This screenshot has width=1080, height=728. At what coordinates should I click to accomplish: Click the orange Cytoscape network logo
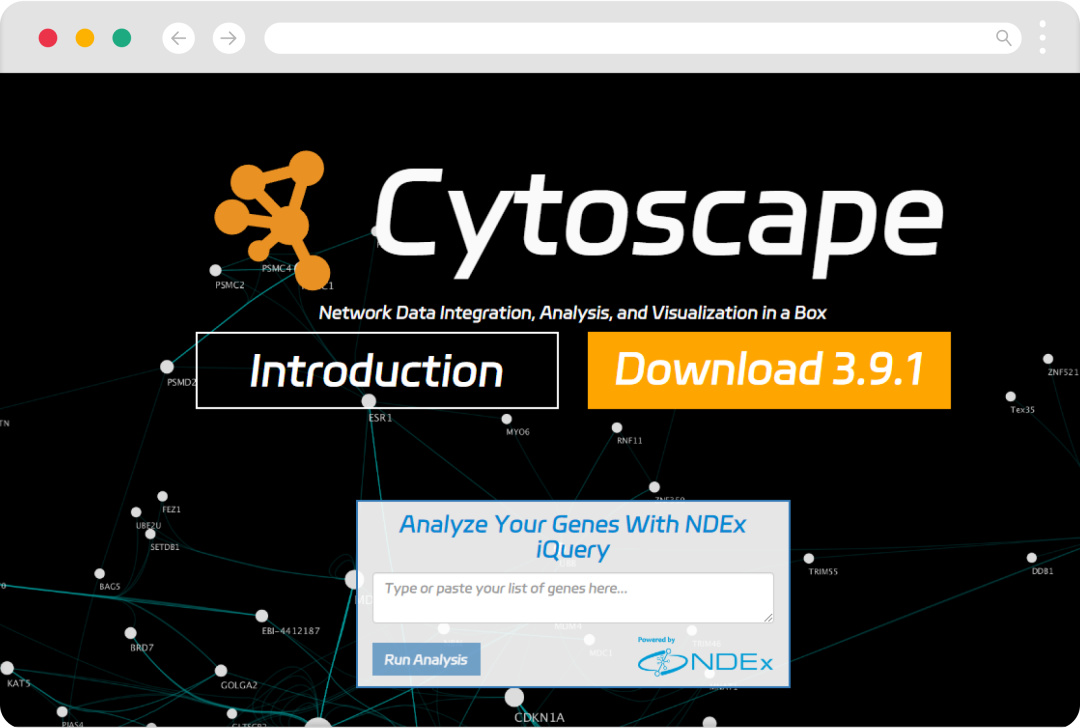coord(272,220)
